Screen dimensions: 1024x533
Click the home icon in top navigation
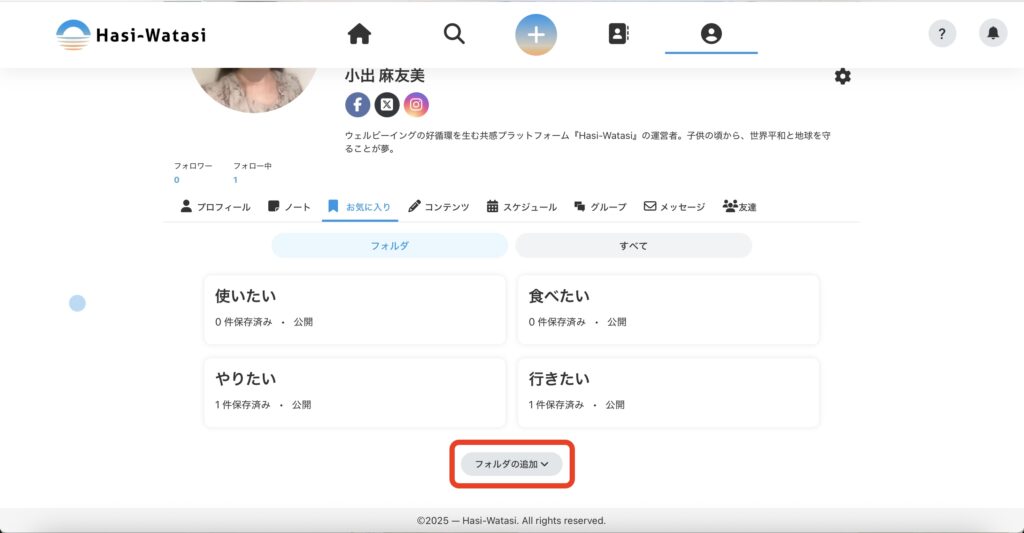[359, 34]
